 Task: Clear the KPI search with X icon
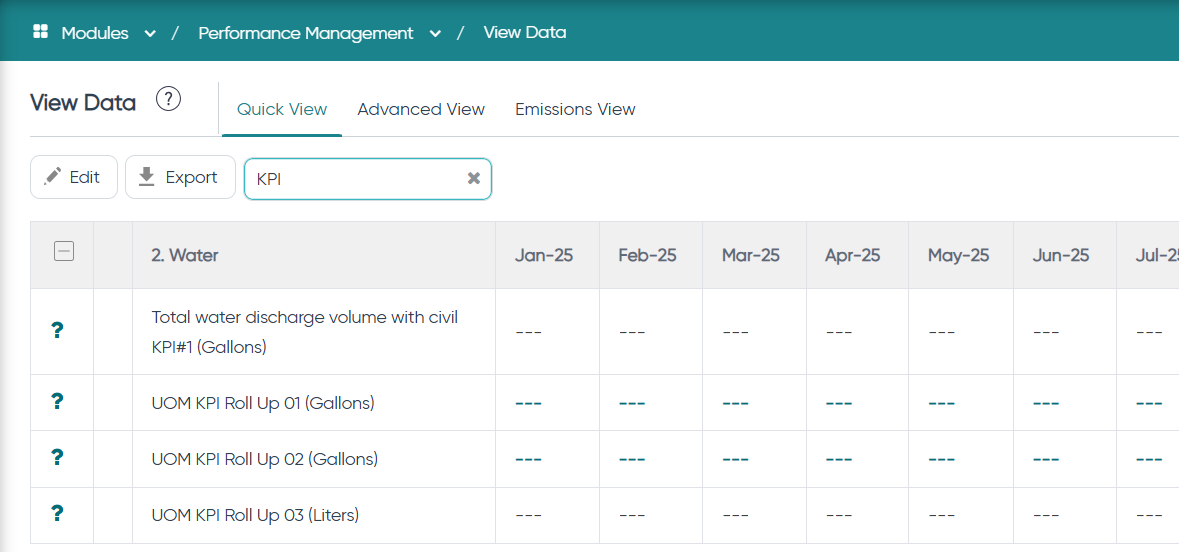point(474,178)
